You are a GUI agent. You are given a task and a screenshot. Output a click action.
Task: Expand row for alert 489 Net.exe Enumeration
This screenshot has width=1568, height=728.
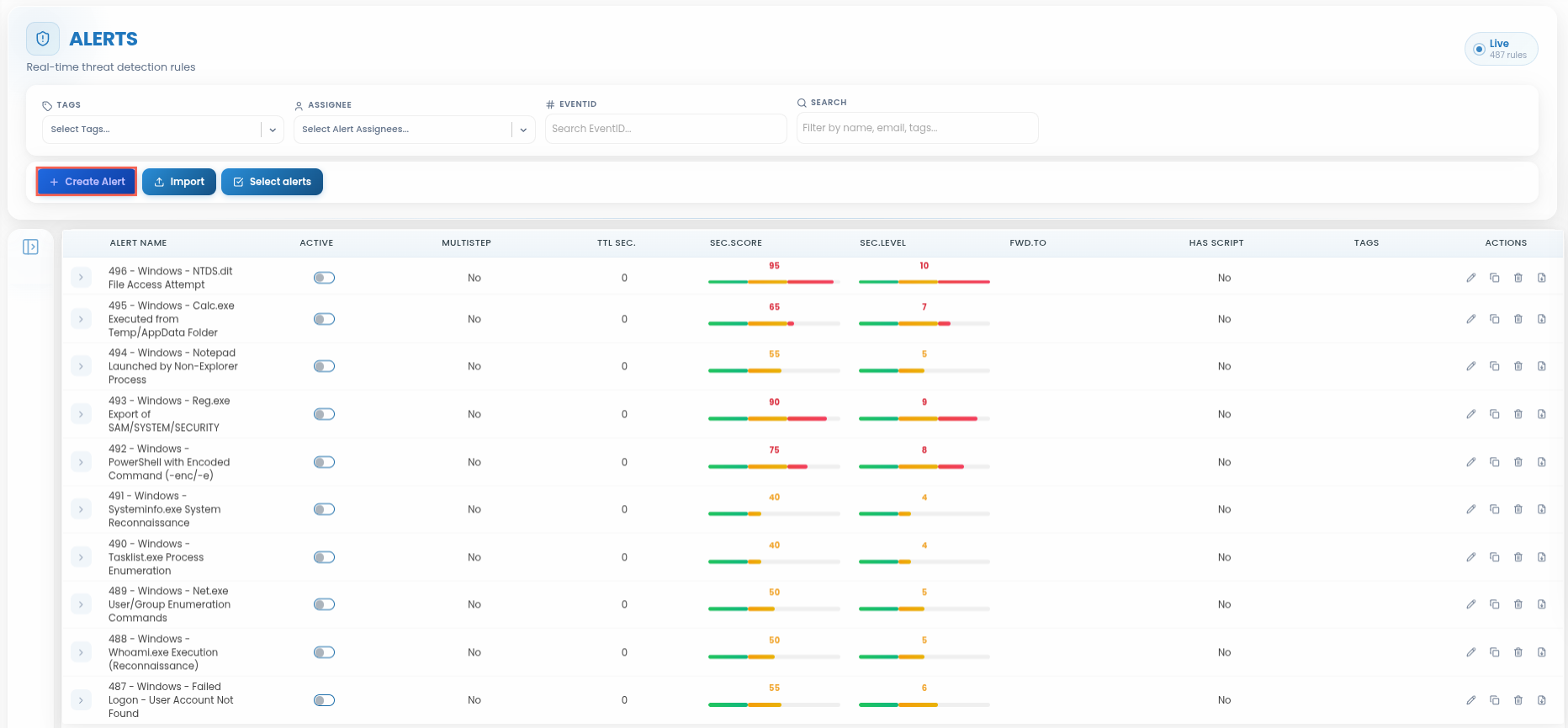coord(81,604)
